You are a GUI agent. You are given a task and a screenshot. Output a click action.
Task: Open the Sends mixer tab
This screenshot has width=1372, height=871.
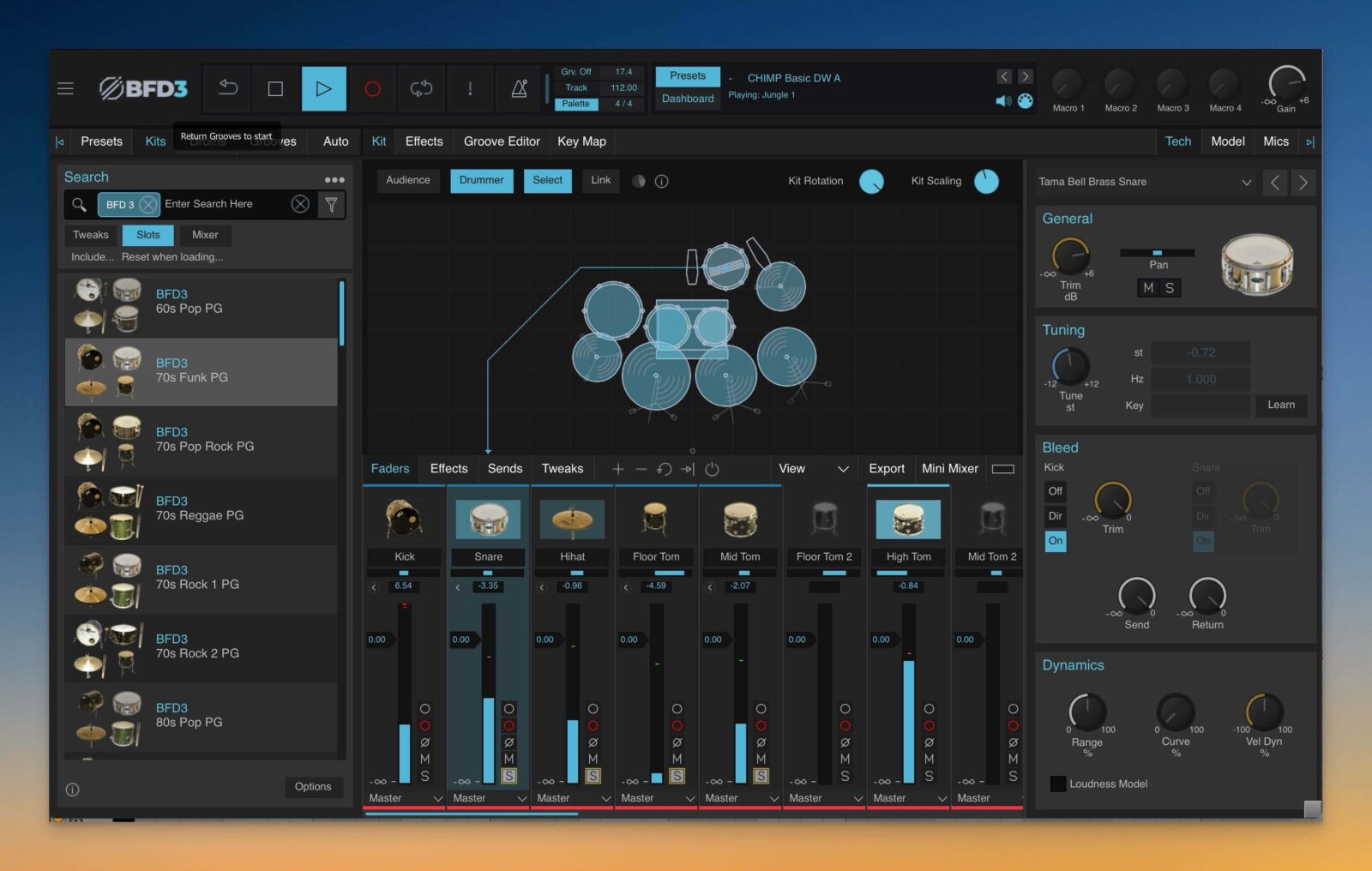pos(504,469)
